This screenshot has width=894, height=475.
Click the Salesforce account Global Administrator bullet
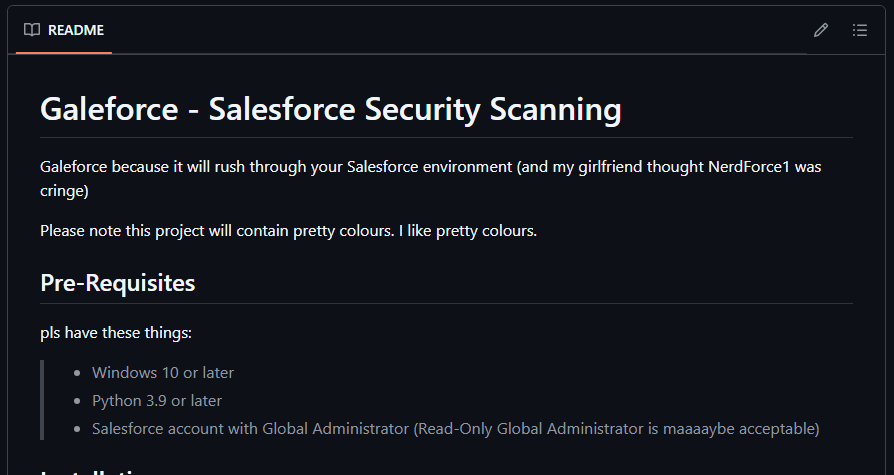(x=456, y=429)
